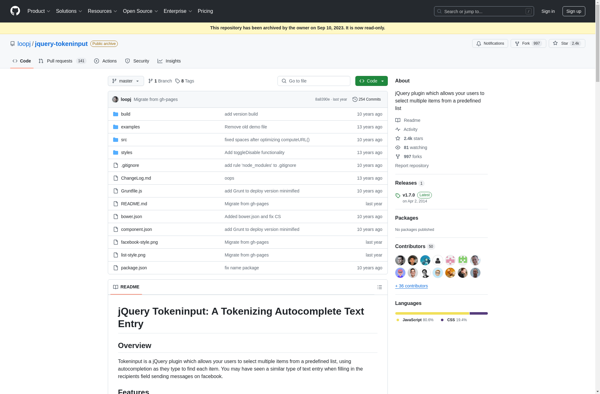Image resolution: width=600 pixels, height=394 pixels.
Task: Open the README outline list icon
Action: [x=379, y=287]
